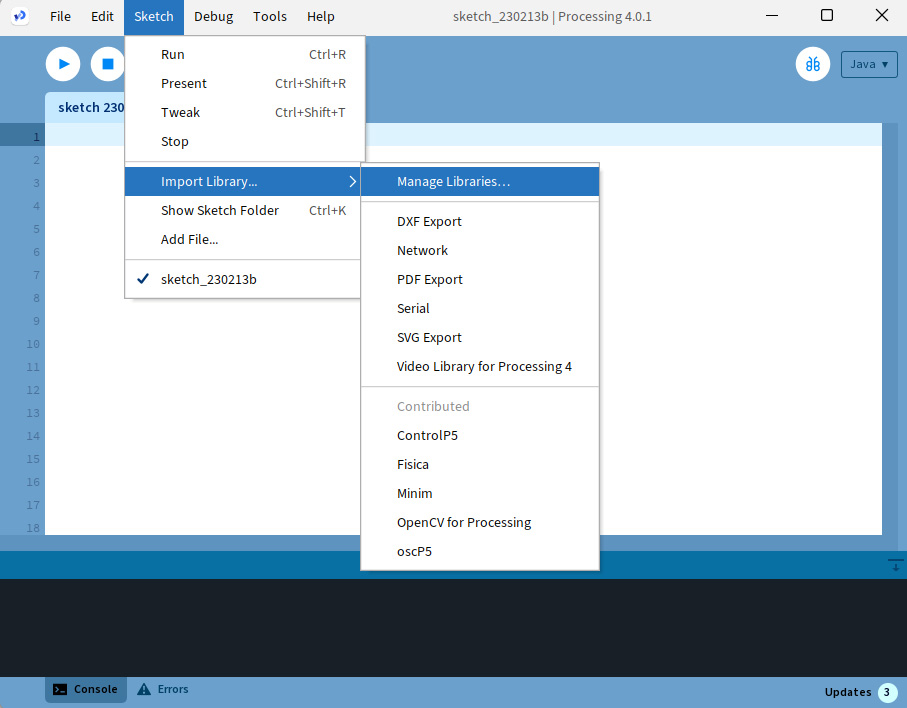Import the PDF Export library

[429, 279]
